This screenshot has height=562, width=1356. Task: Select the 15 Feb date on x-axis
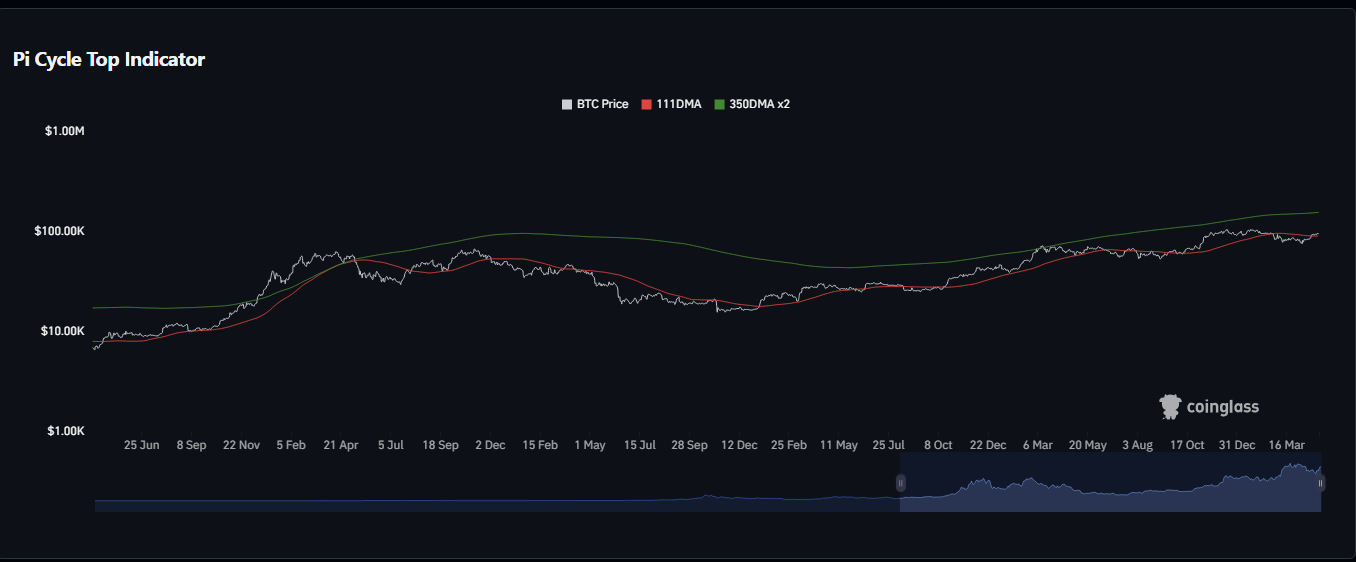point(540,445)
